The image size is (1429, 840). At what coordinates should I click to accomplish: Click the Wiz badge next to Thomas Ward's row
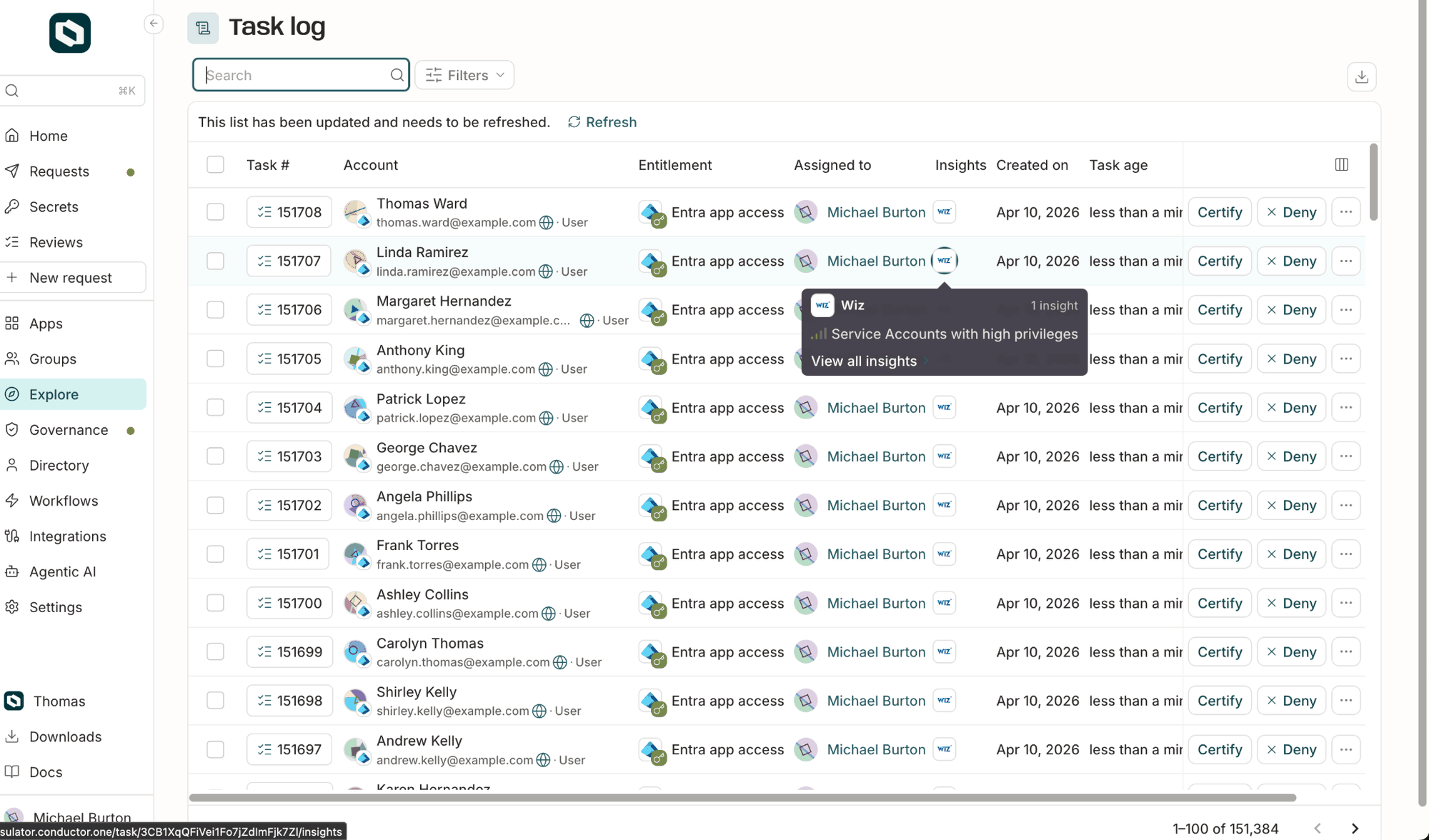pyautogui.click(x=944, y=211)
